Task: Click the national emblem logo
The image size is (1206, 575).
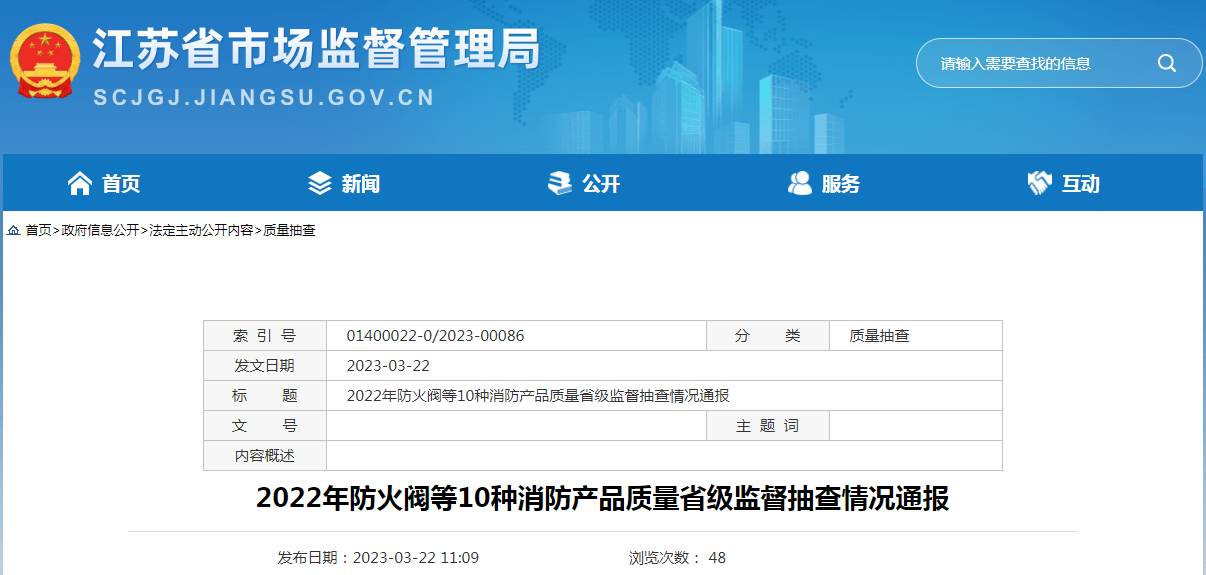Action: click(x=45, y=61)
